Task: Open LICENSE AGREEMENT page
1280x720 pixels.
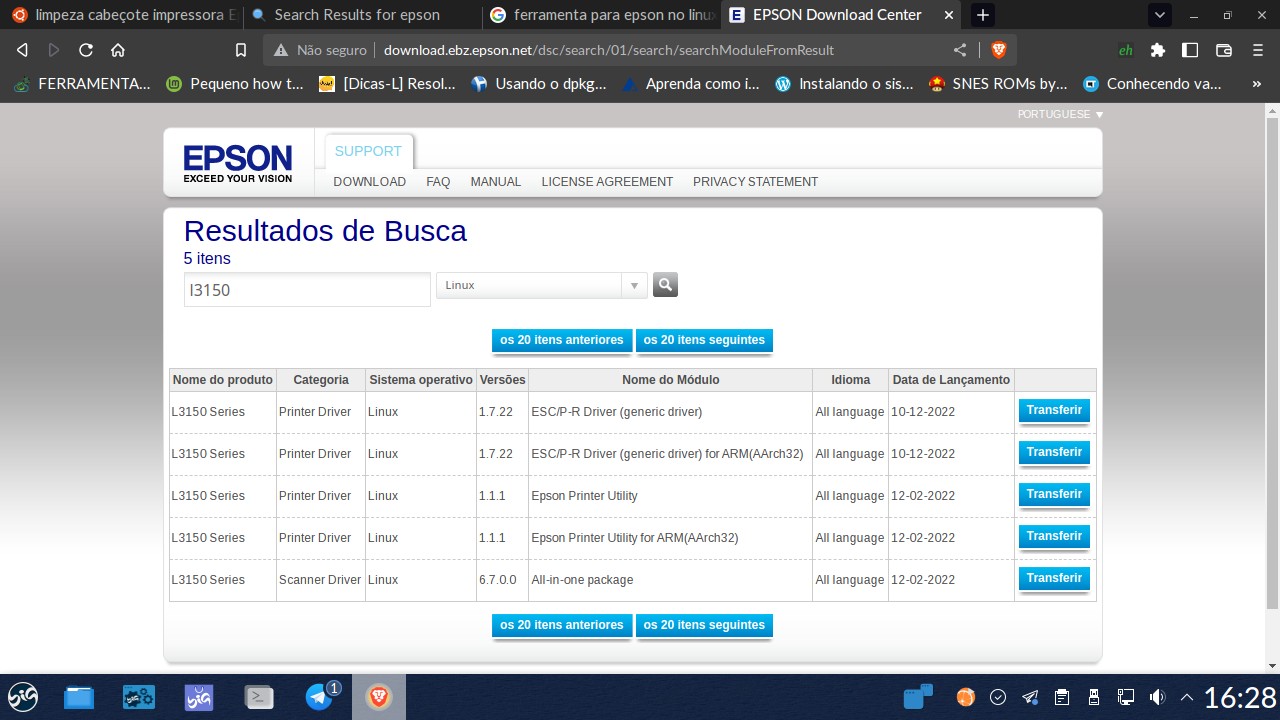Action: click(607, 182)
